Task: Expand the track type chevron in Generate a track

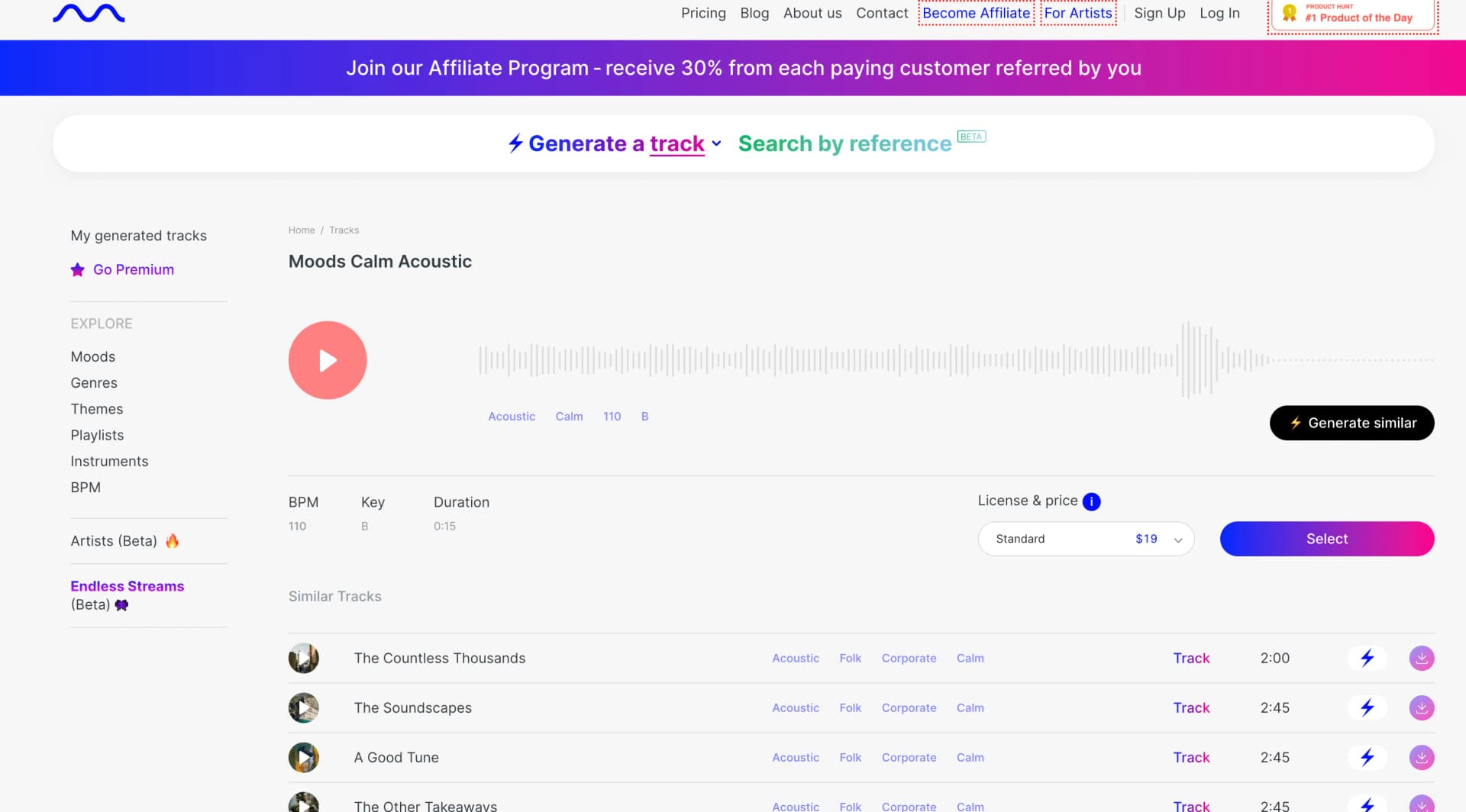Action: (716, 144)
